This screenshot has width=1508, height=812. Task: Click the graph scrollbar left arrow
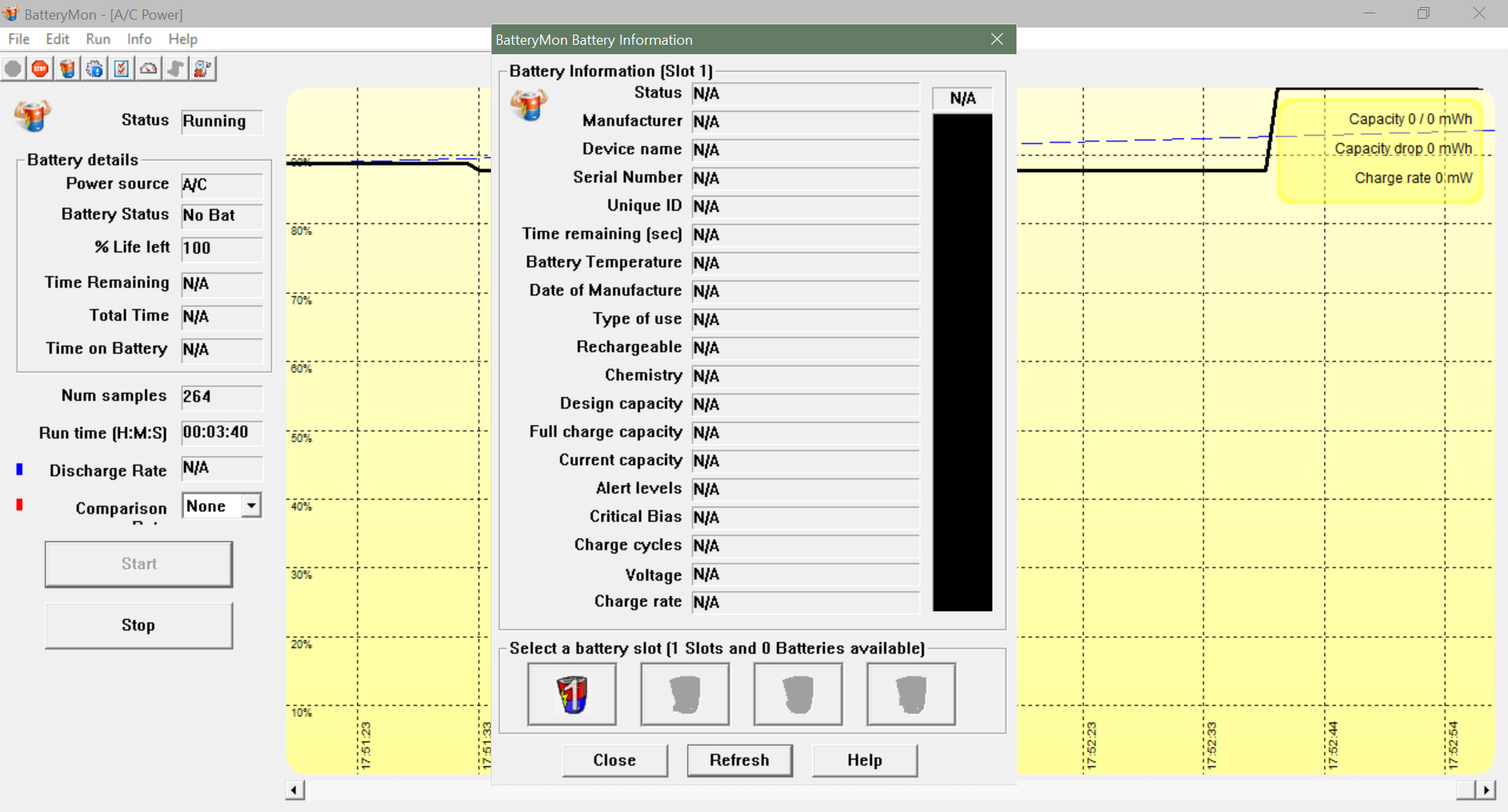pos(295,790)
